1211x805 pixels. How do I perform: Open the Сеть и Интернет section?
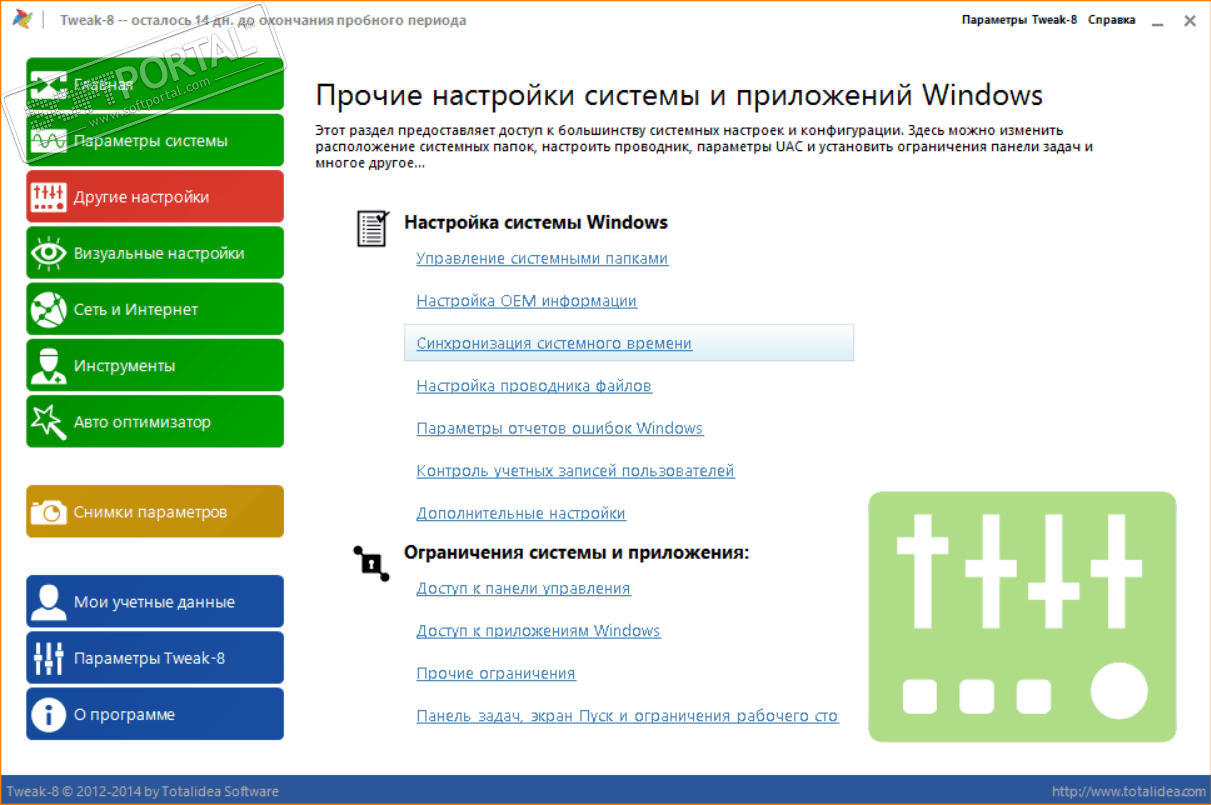[155, 310]
